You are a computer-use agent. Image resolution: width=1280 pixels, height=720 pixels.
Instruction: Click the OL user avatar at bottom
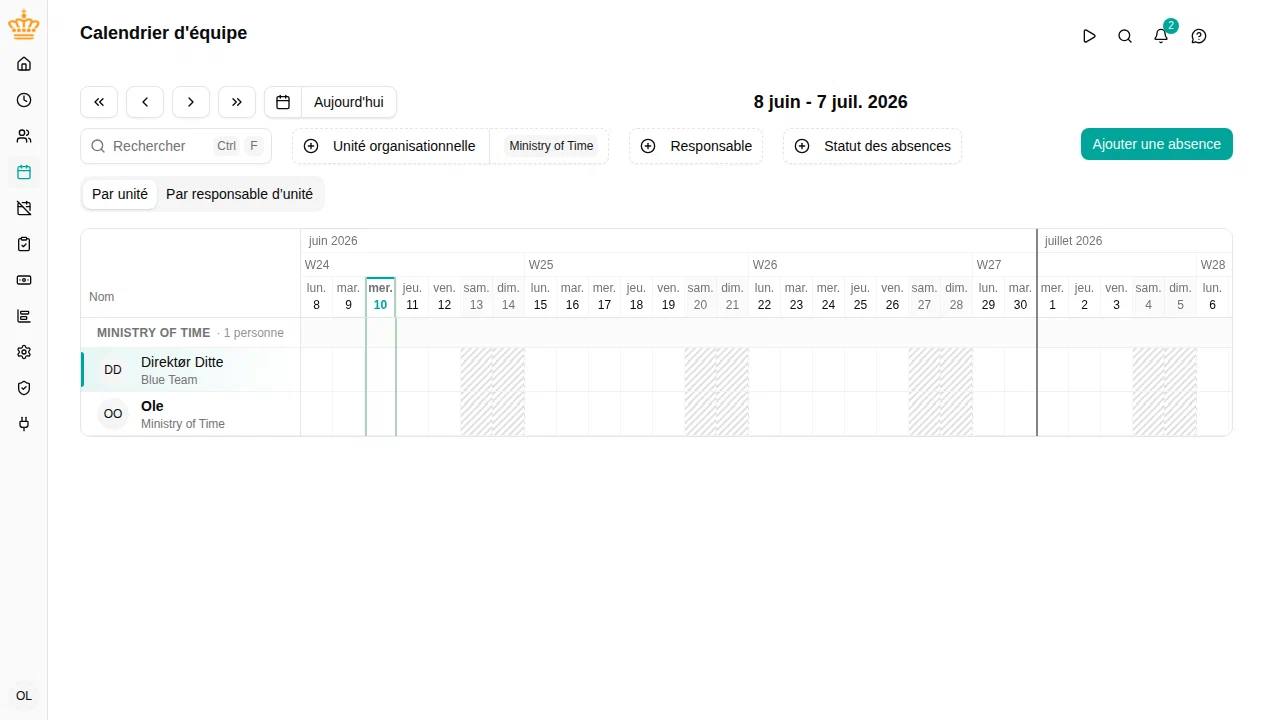(24, 696)
